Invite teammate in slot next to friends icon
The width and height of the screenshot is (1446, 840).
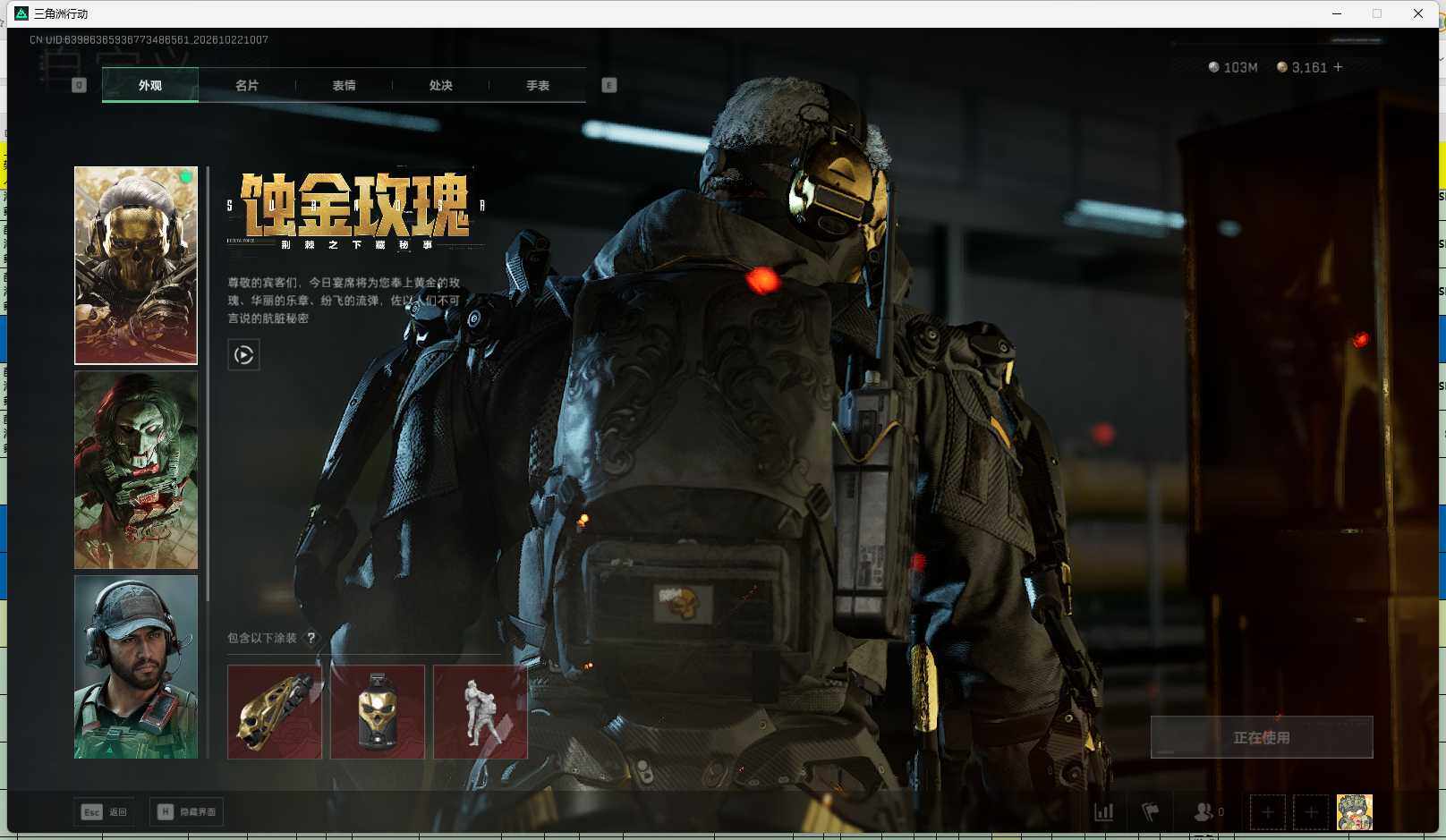1268,812
